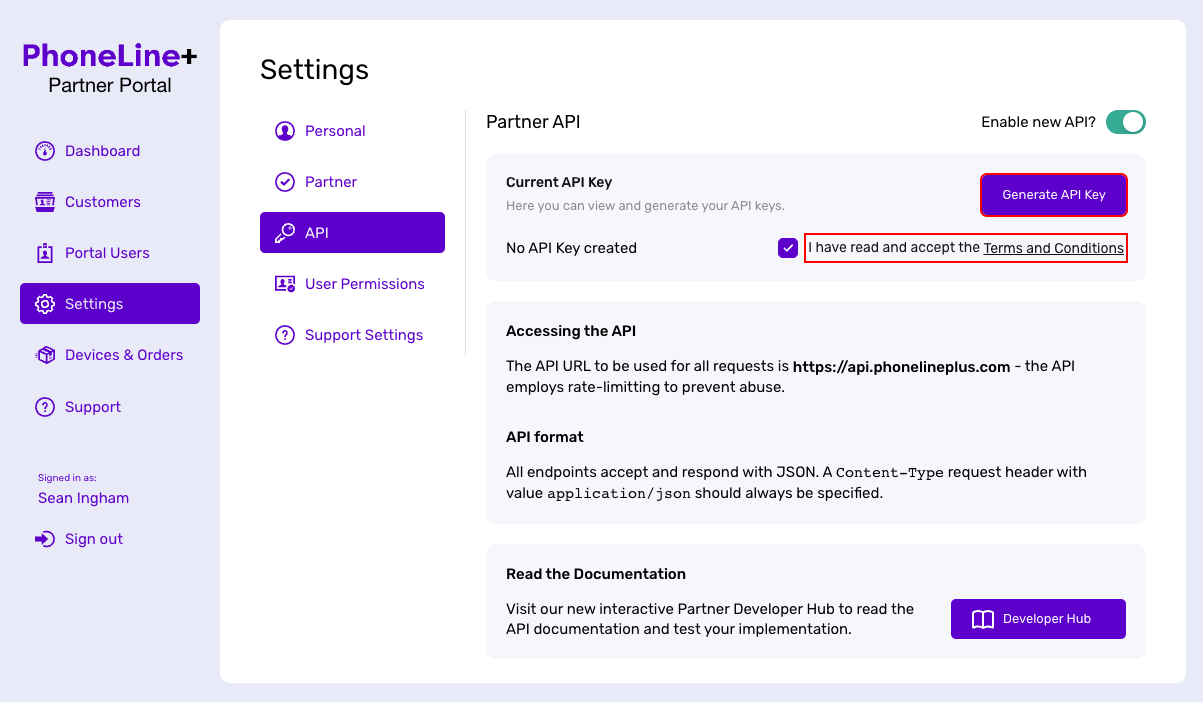Open the Customers menu item
This screenshot has height=702, width=1203.
(x=110, y=202)
